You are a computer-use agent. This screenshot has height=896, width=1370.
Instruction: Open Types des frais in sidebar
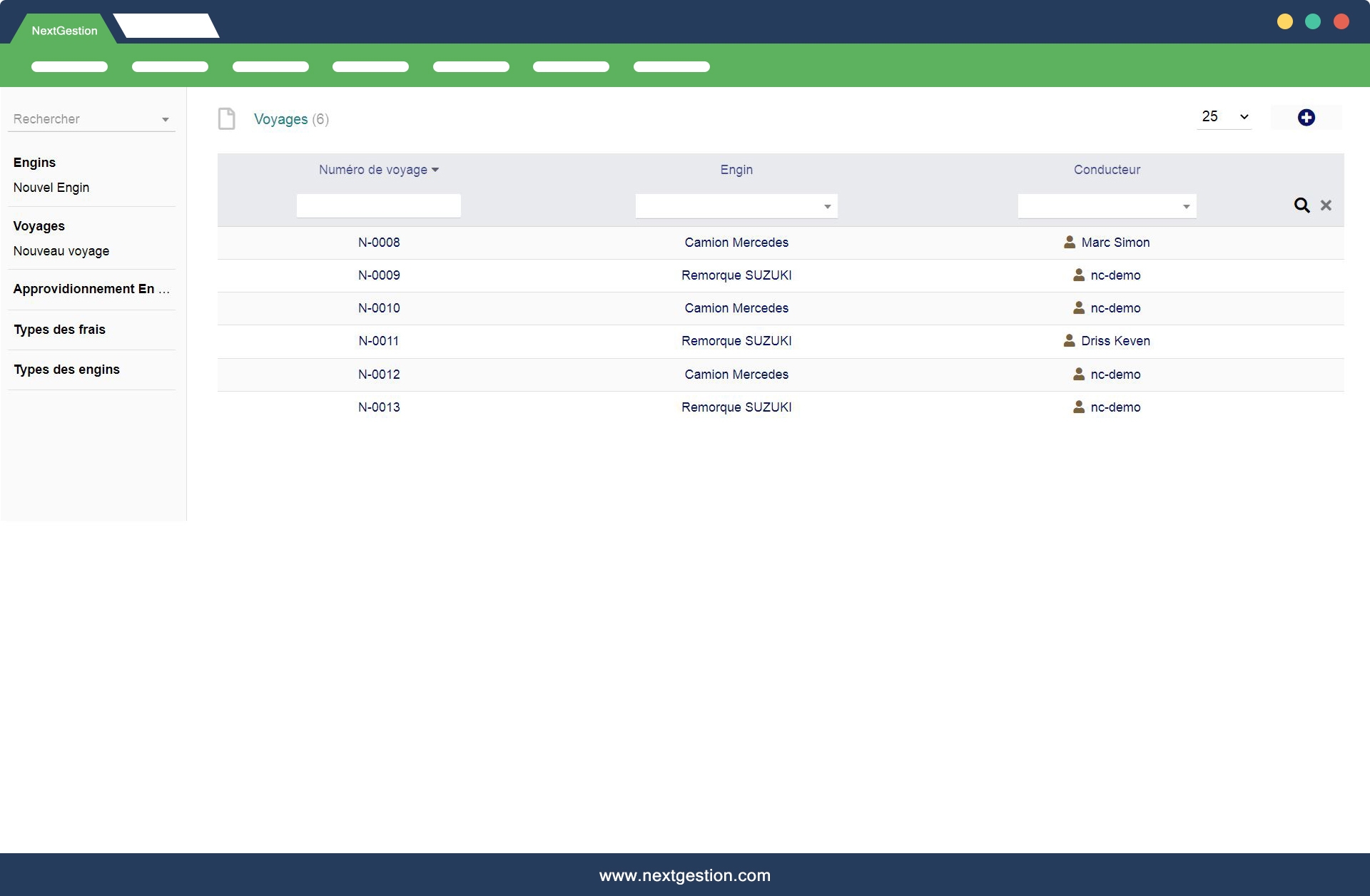(60, 330)
